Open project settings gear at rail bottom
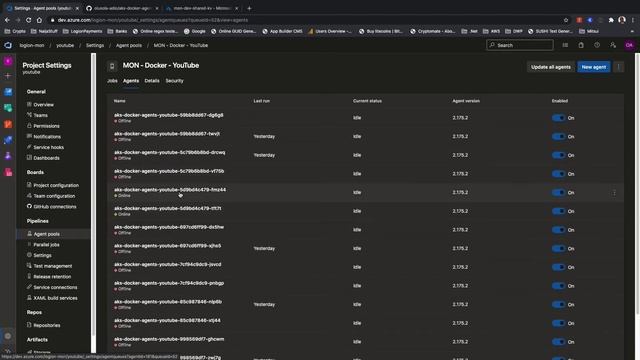This screenshot has height=360, width=640. click(8, 336)
